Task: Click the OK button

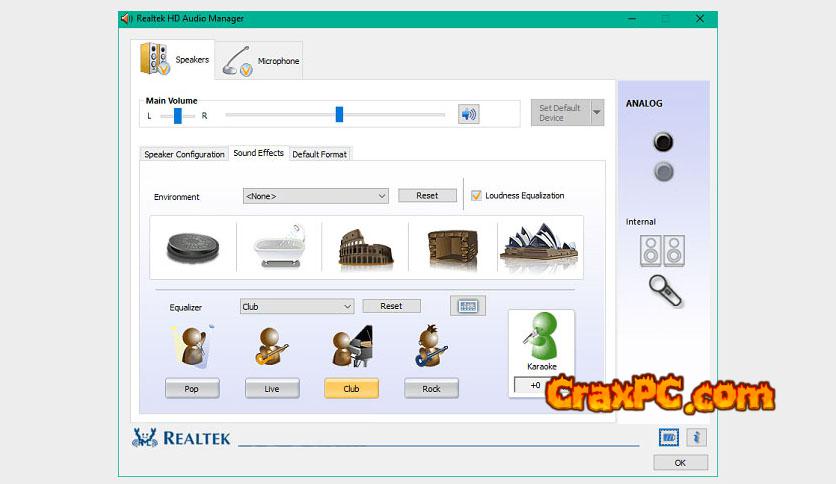Action: click(680, 463)
